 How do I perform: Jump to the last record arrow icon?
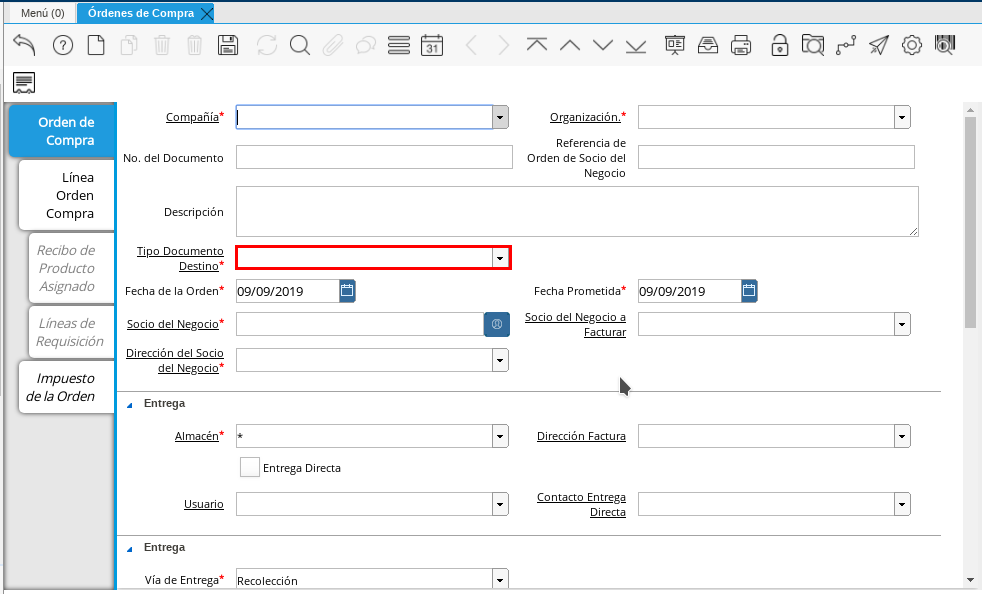(x=636, y=45)
